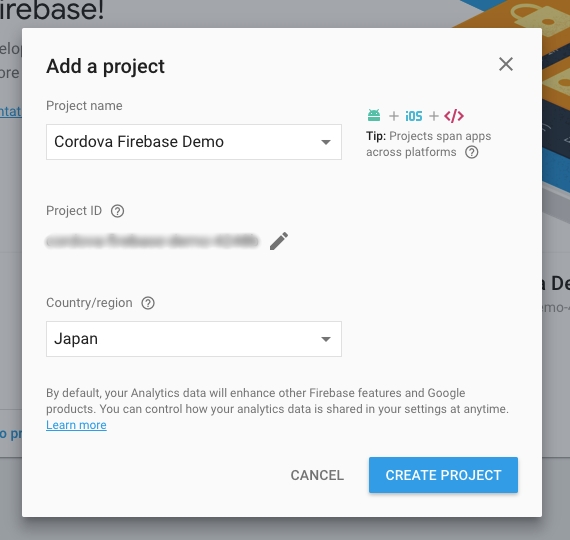Click the help icon beside the platforms tip
Image resolution: width=570 pixels, height=540 pixels.
(x=471, y=152)
